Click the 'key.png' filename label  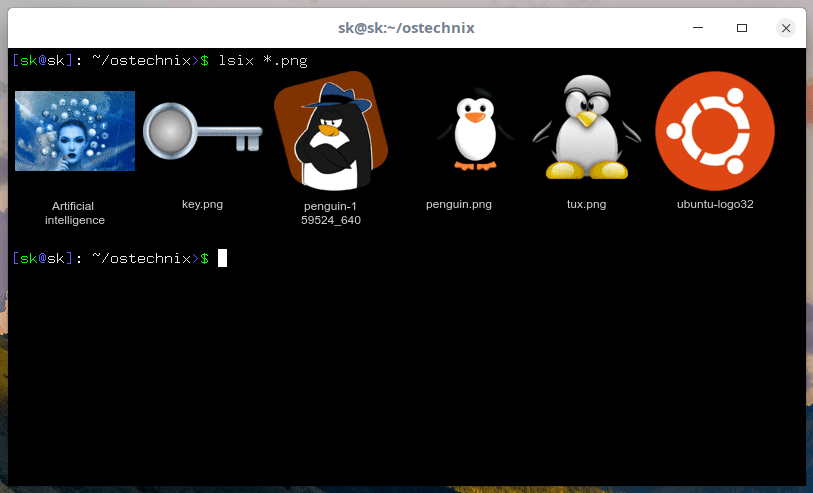click(202, 204)
